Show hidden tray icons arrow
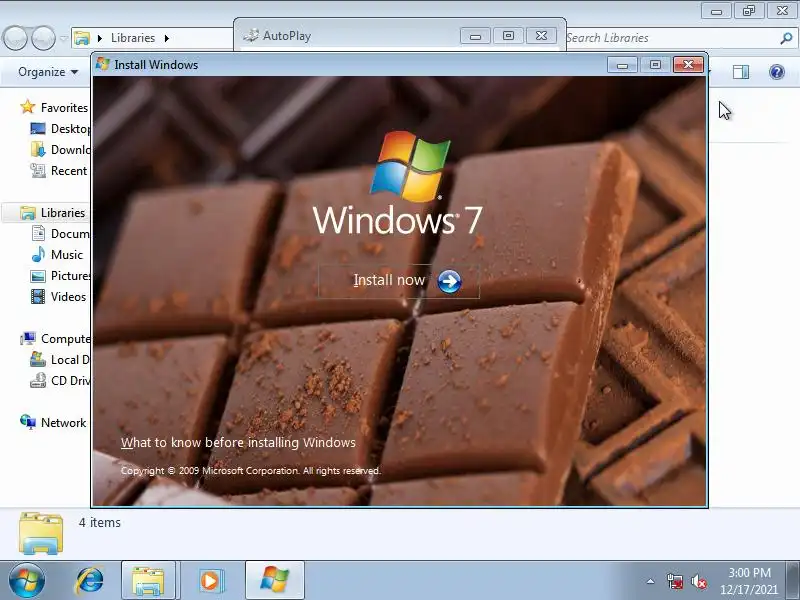Screen dimensions: 800x600 click(650, 581)
